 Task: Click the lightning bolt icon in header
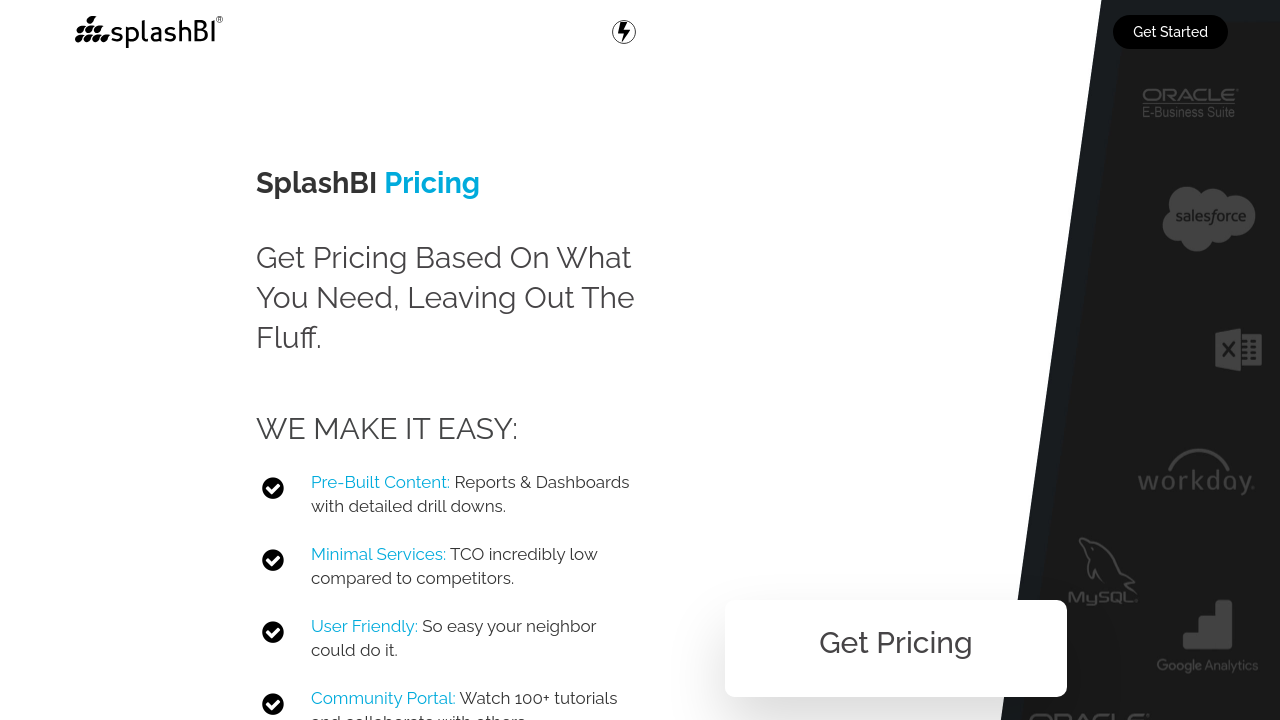click(x=624, y=32)
